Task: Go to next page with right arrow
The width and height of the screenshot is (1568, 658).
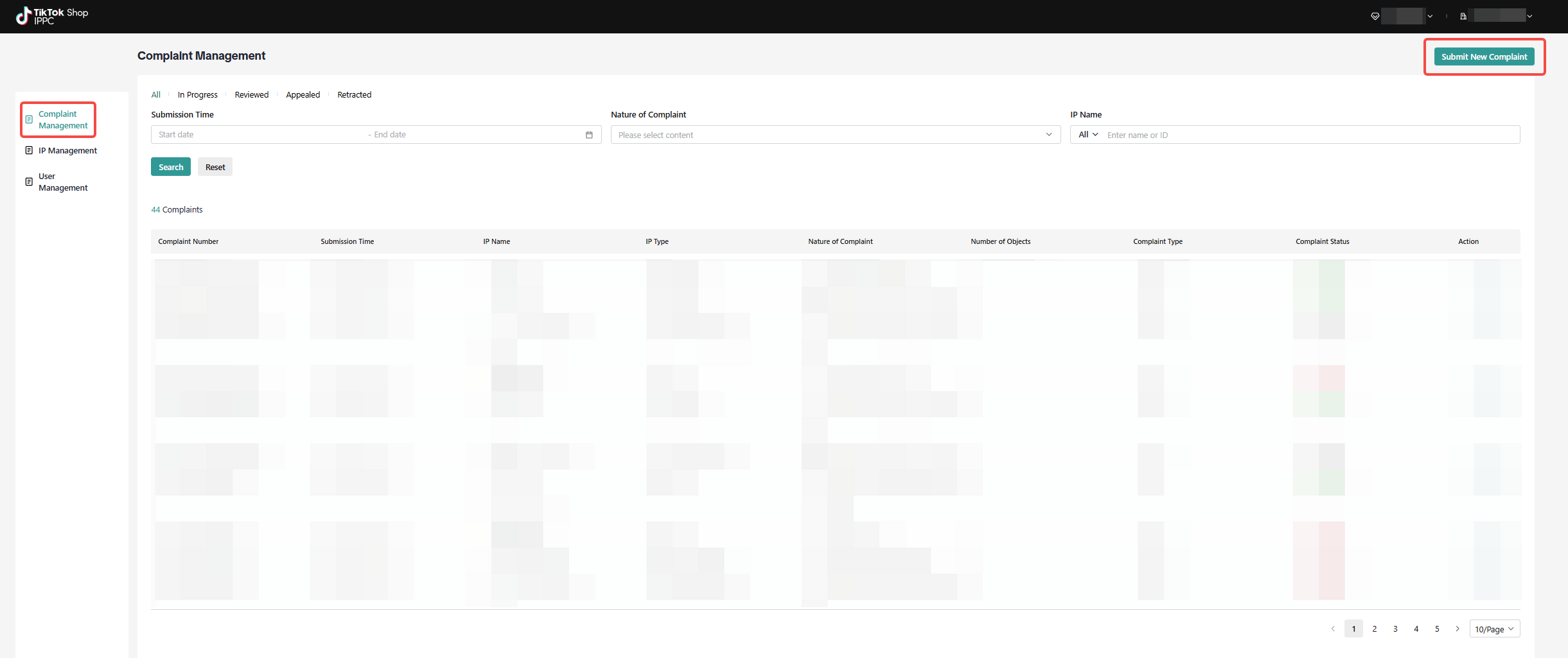Action: coord(1458,629)
